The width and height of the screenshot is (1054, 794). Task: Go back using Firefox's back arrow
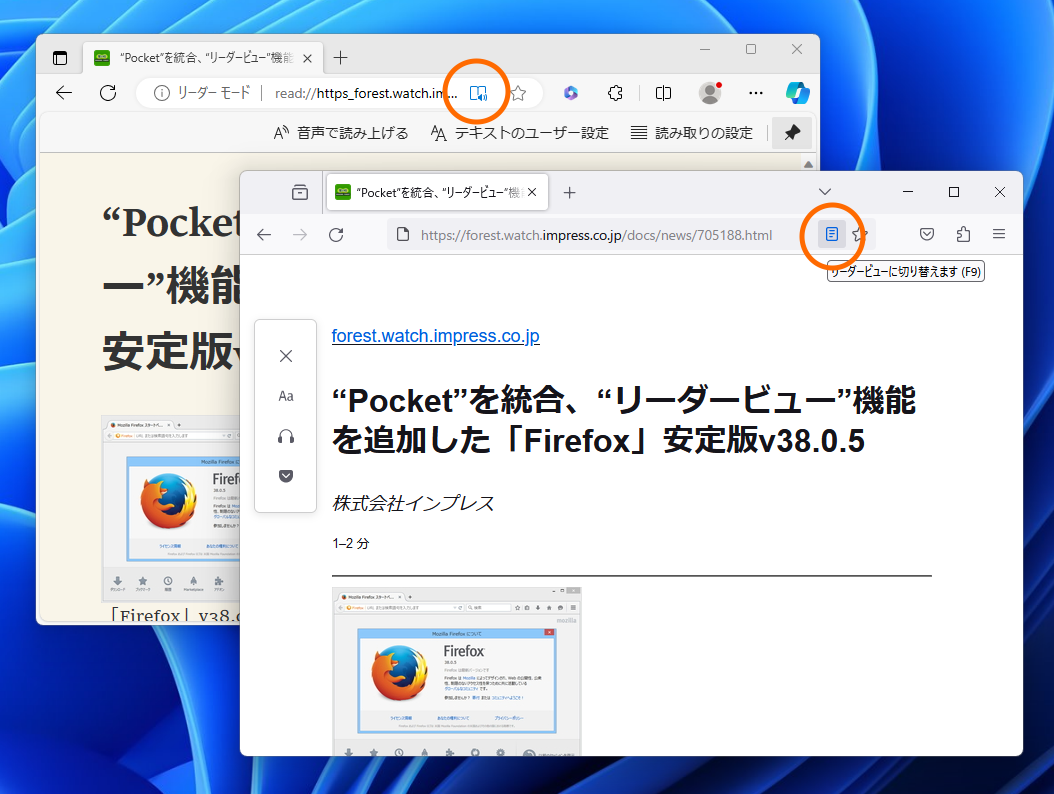[x=263, y=233]
